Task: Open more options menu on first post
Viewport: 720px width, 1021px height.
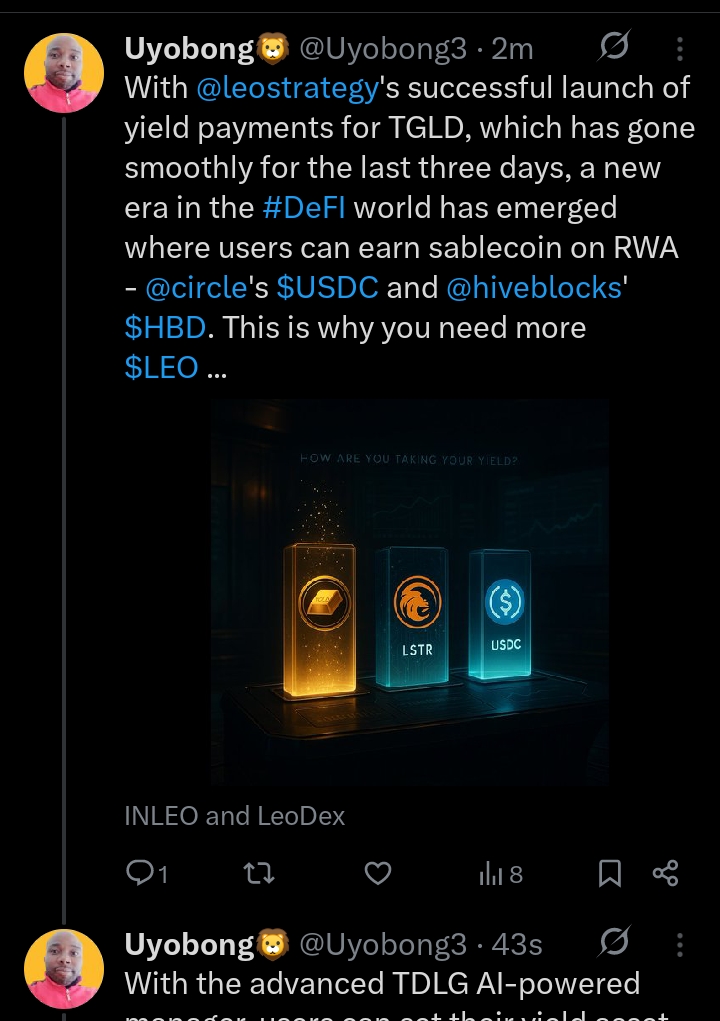Action: click(x=680, y=48)
